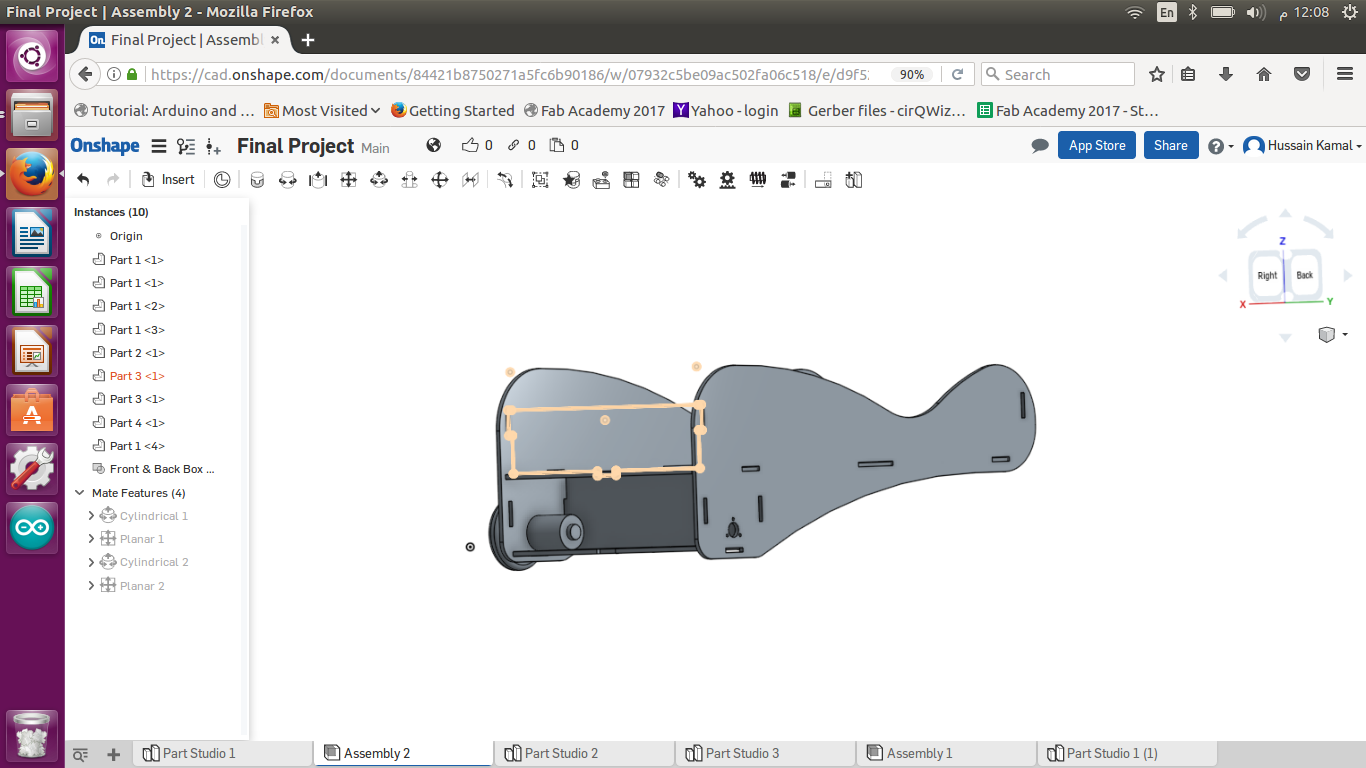Open the tab manager icon
Viewport: 1366px width, 768px height.
pos(81,754)
